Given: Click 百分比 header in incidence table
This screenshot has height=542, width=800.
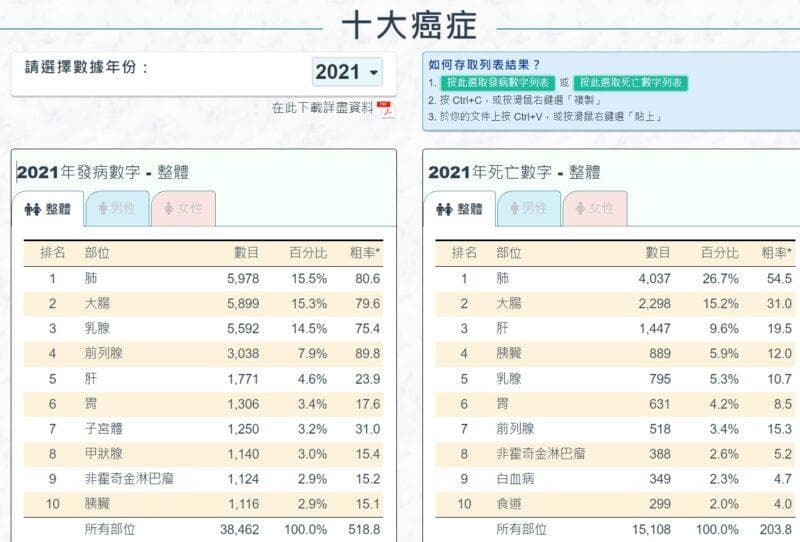Looking at the screenshot, I should pos(308,253).
